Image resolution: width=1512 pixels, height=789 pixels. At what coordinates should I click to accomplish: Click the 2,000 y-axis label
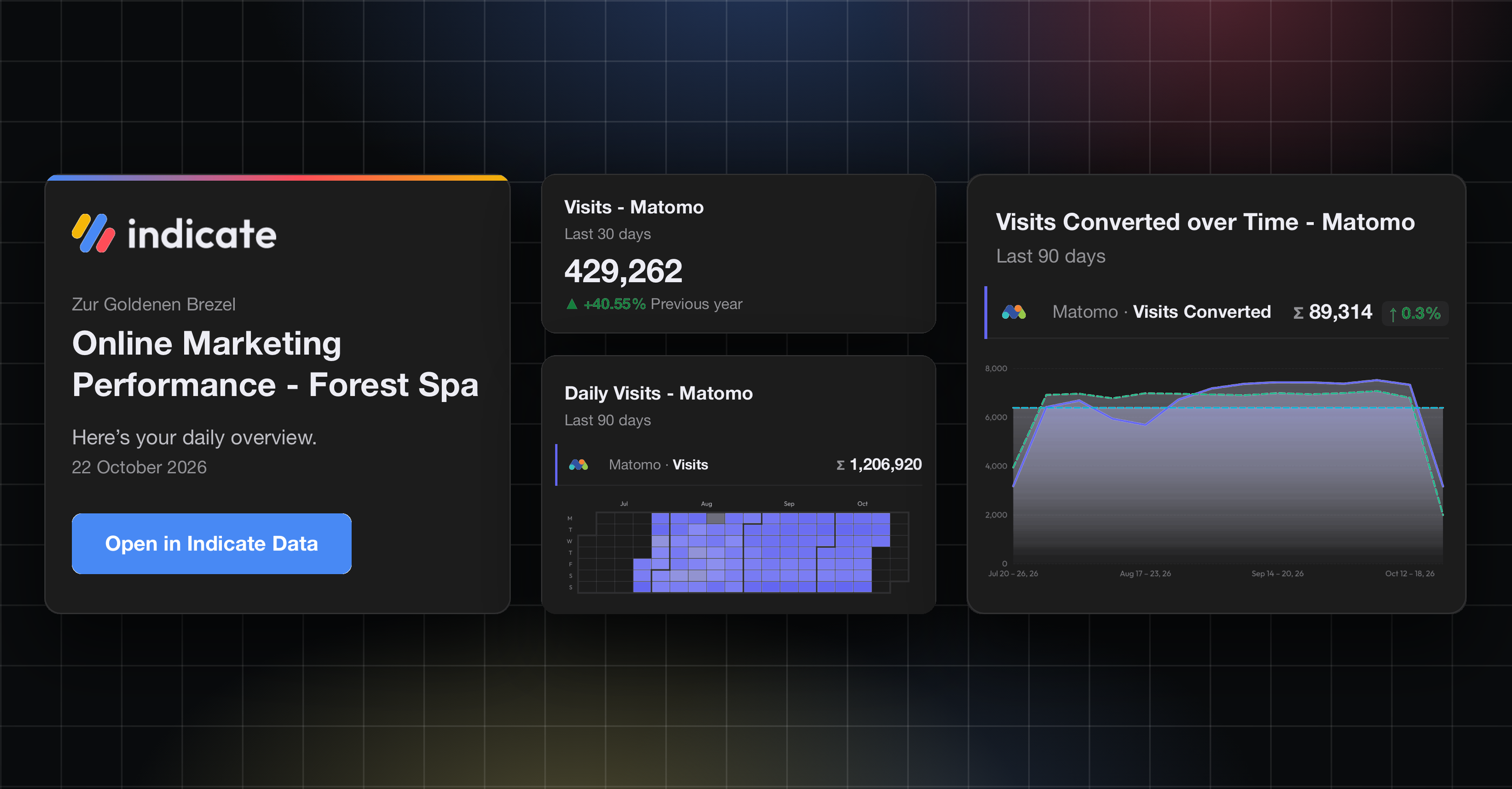(x=995, y=515)
